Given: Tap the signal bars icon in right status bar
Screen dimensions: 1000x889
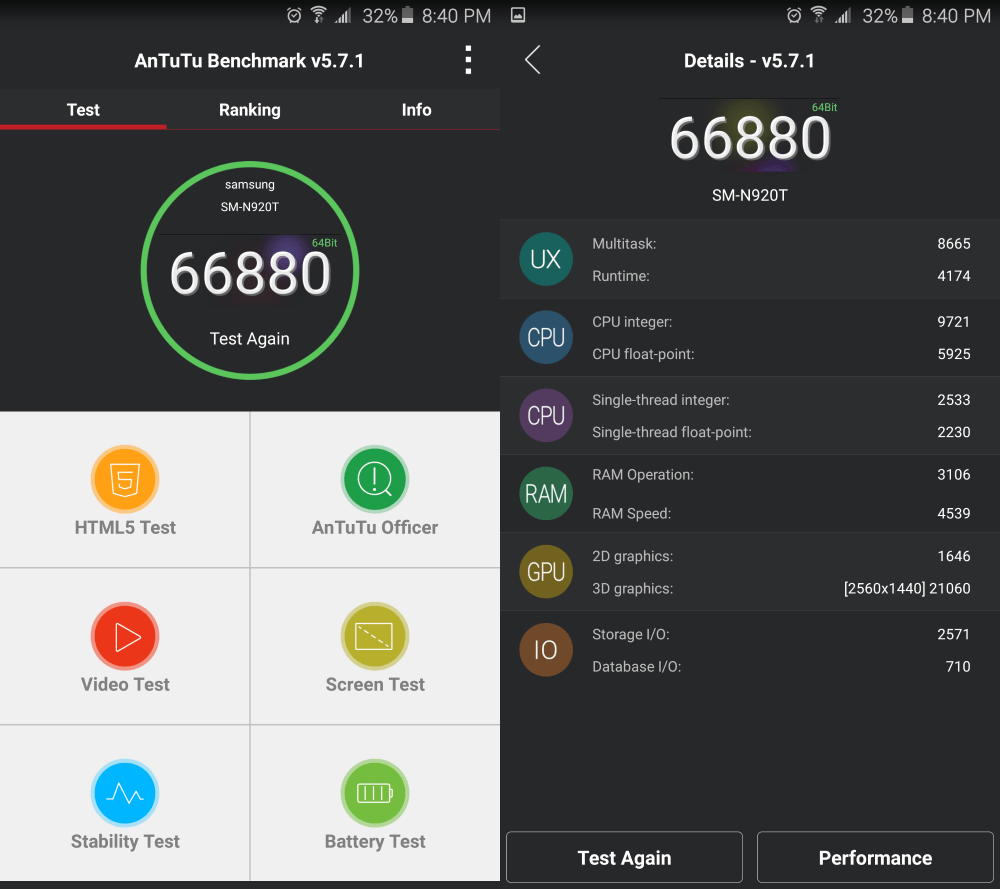Looking at the screenshot, I should (x=843, y=15).
